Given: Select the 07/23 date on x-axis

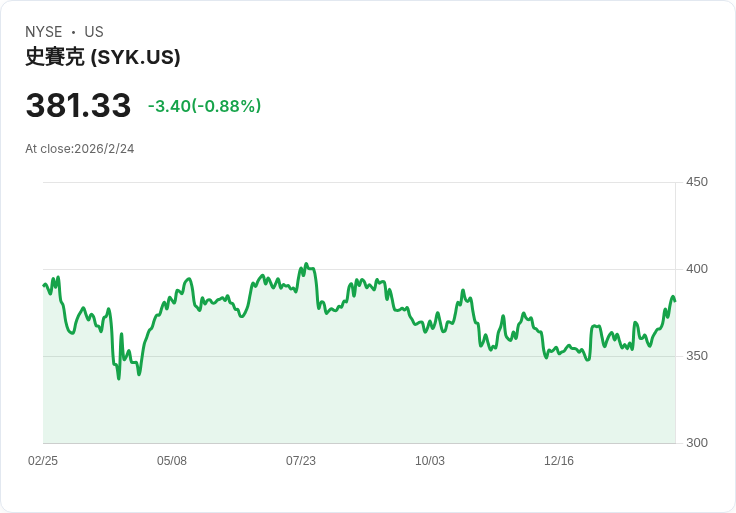Looking at the screenshot, I should 301,461.
